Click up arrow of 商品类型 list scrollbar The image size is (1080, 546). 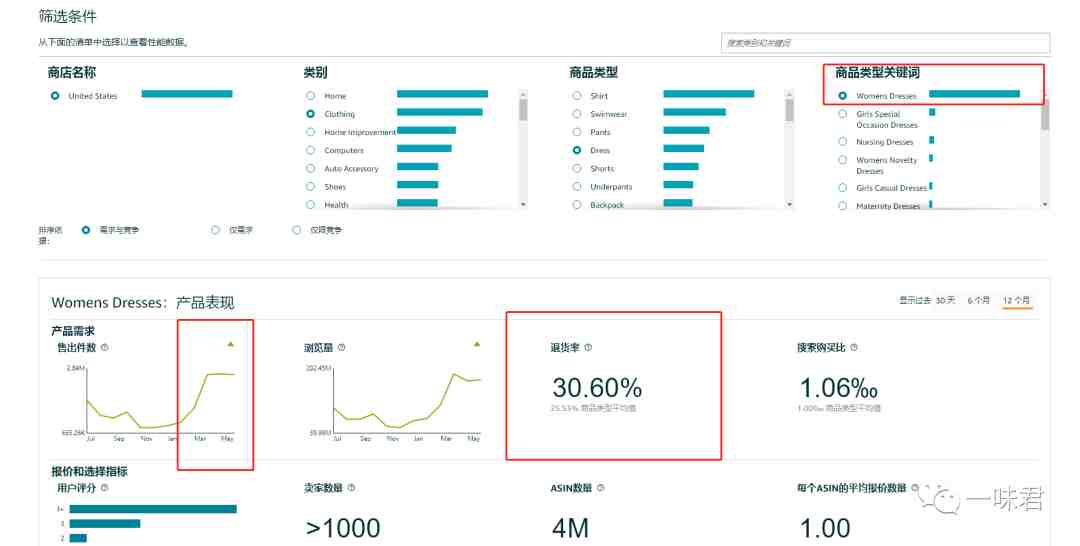(789, 94)
